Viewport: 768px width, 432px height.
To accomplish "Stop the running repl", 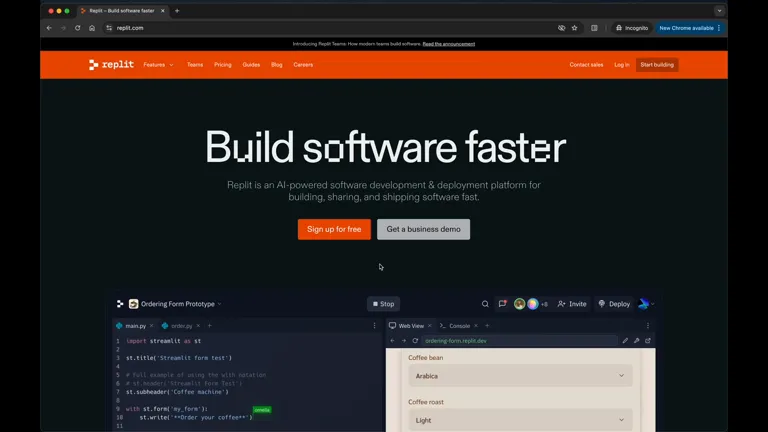I will [x=384, y=304].
